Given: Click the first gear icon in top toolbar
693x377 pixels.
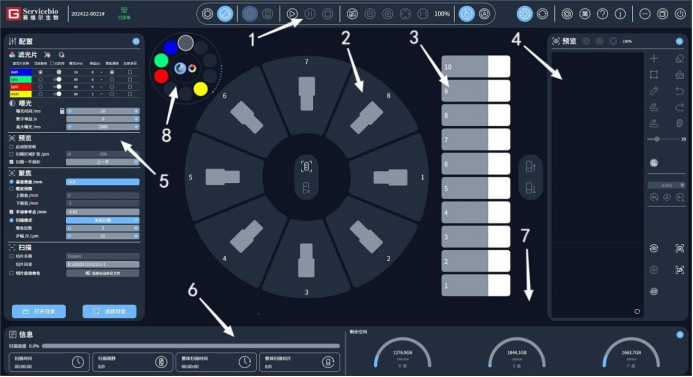Looking at the screenshot, I should click(207, 14).
